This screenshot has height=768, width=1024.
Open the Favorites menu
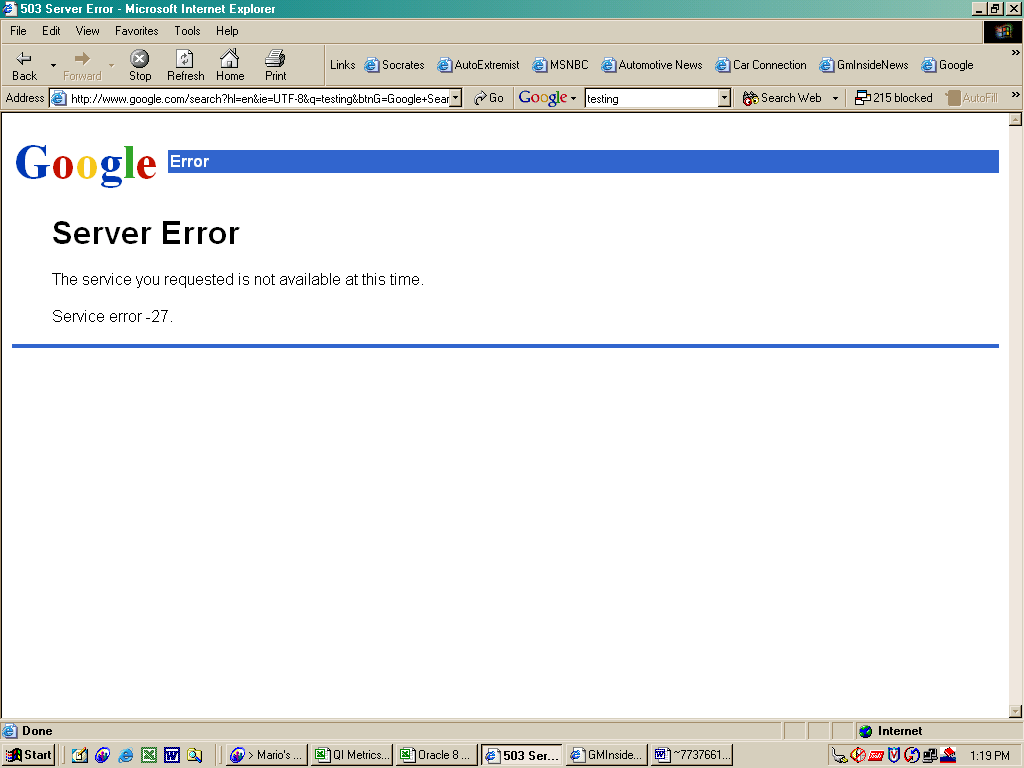pyautogui.click(x=136, y=31)
